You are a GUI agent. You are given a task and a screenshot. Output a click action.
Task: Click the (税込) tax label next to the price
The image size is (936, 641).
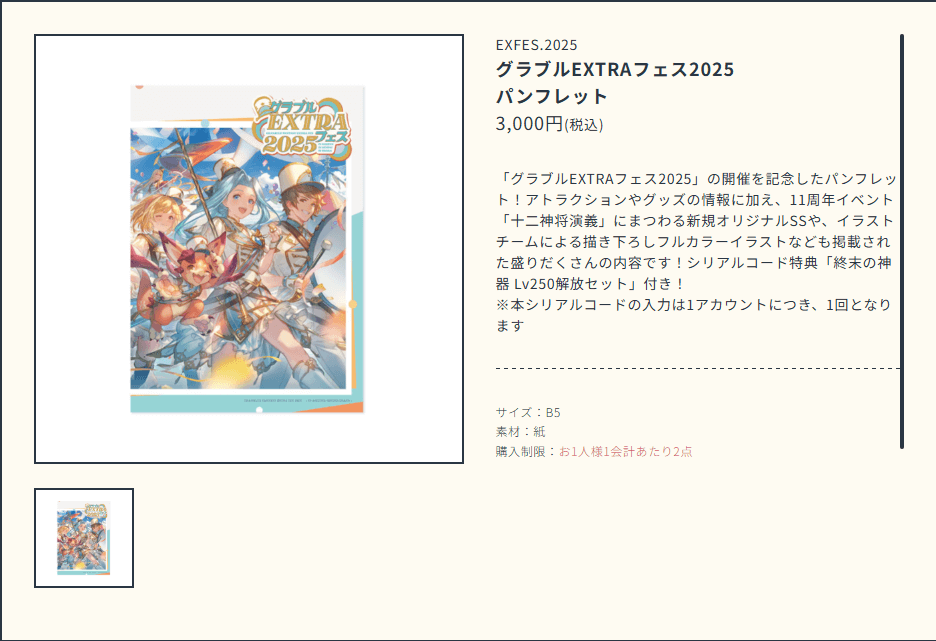(x=584, y=125)
